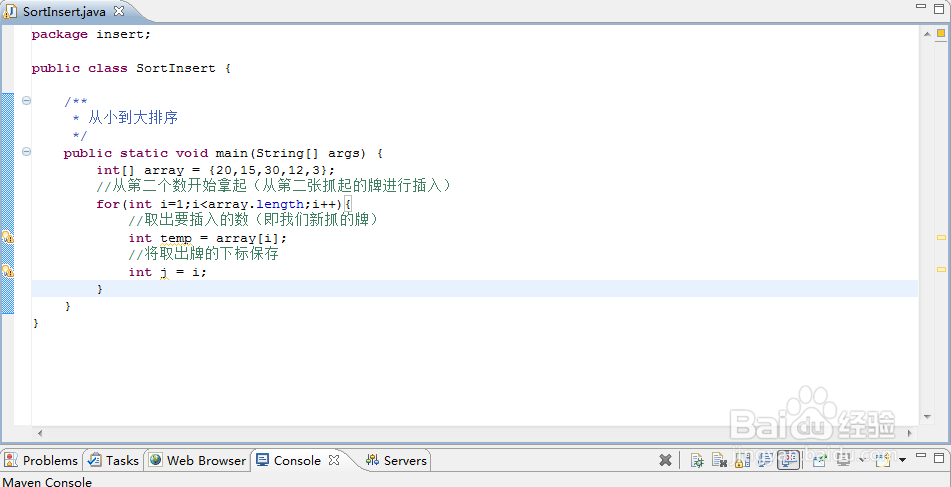Clear the console output
This screenshot has width=951, height=487.
(719, 460)
